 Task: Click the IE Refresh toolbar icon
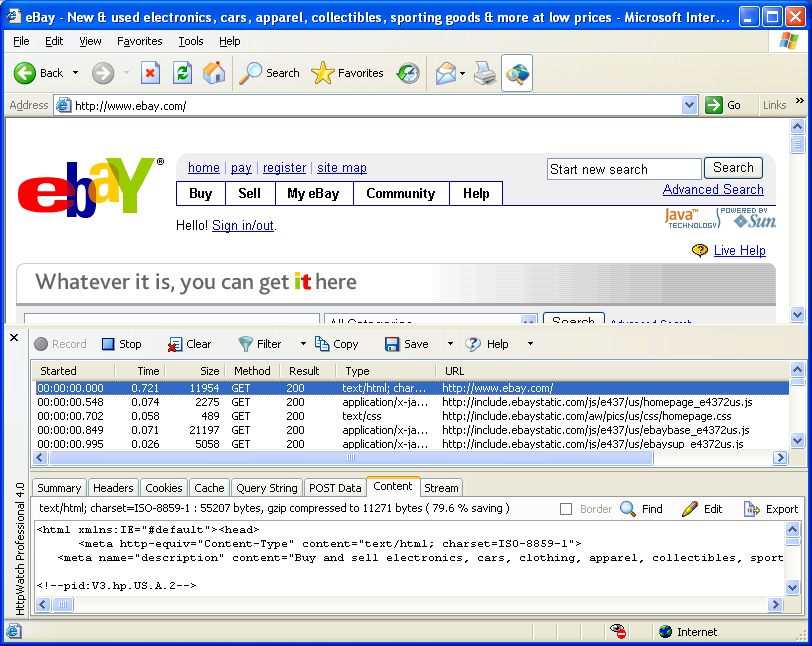point(182,73)
